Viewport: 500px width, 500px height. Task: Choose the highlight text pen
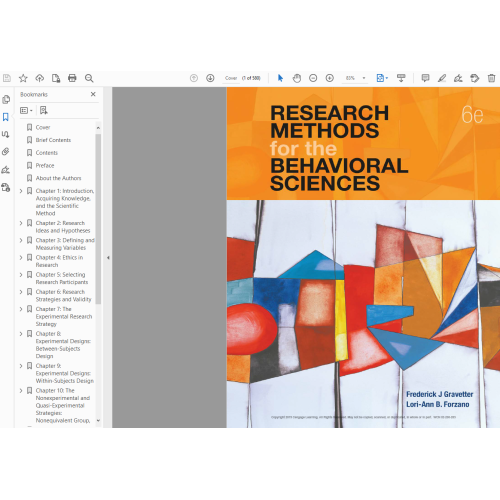click(x=442, y=78)
